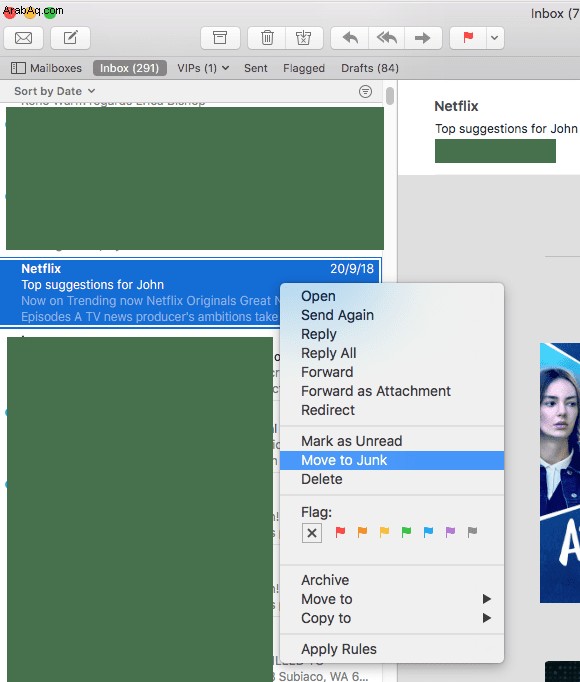Reply all using the double-arrow icon
Viewport: 580px width, 682px height.
point(387,38)
